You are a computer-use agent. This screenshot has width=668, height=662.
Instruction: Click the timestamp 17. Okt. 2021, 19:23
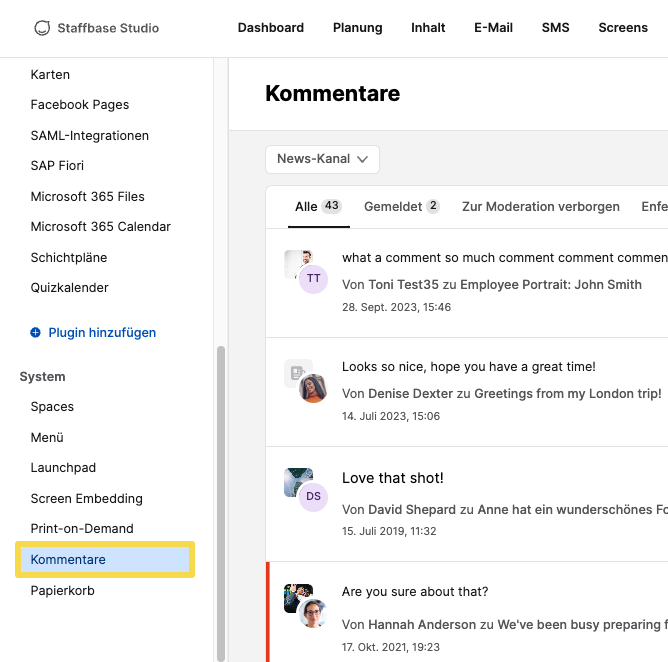pyautogui.click(x=390, y=647)
